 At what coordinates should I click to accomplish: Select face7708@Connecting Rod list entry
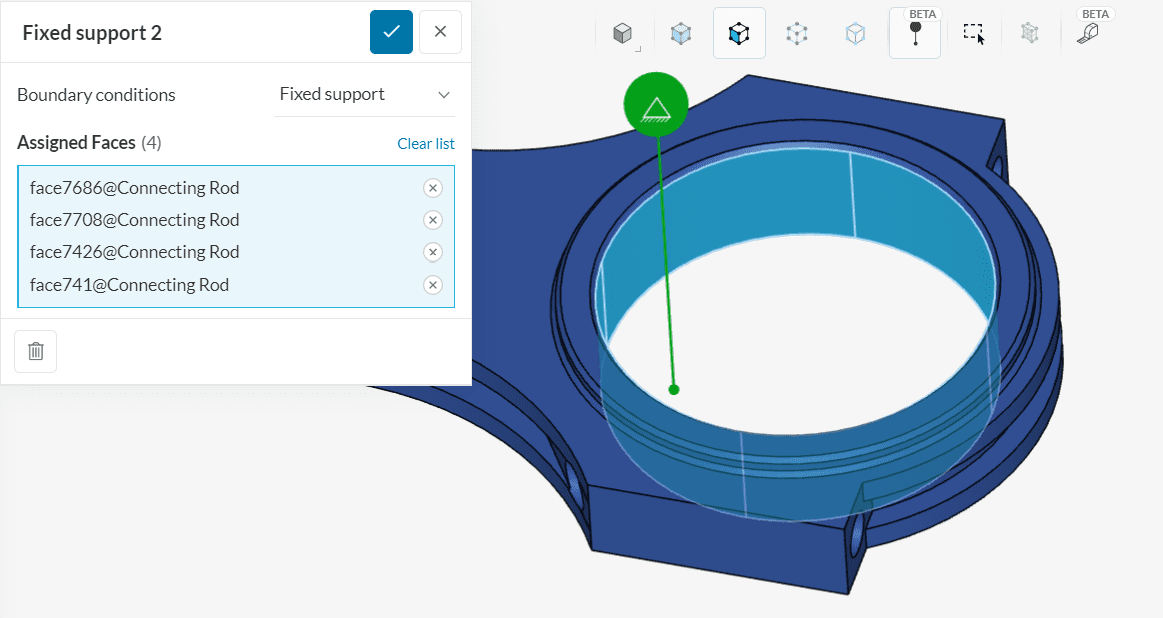[135, 220]
